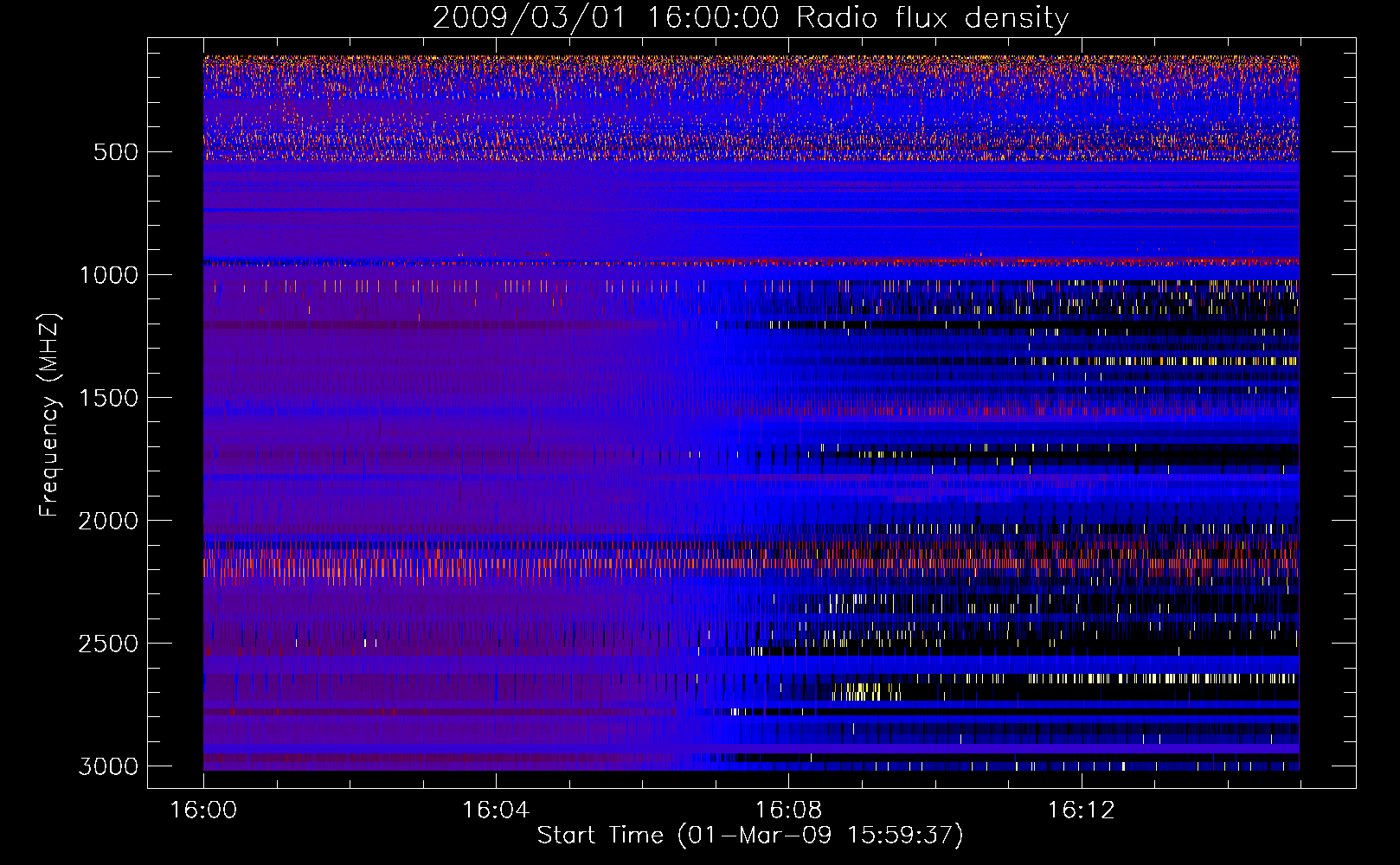This screenshot has width=1400, height=865.
Task: Click the "Start Time (01-Mar-09 15:59:37)" axis label
Action: [750, 836]
